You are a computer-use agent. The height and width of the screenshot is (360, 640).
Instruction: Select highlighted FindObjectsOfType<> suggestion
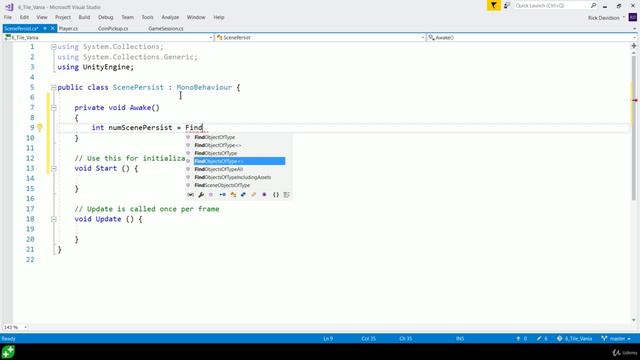tap(239, 161)
